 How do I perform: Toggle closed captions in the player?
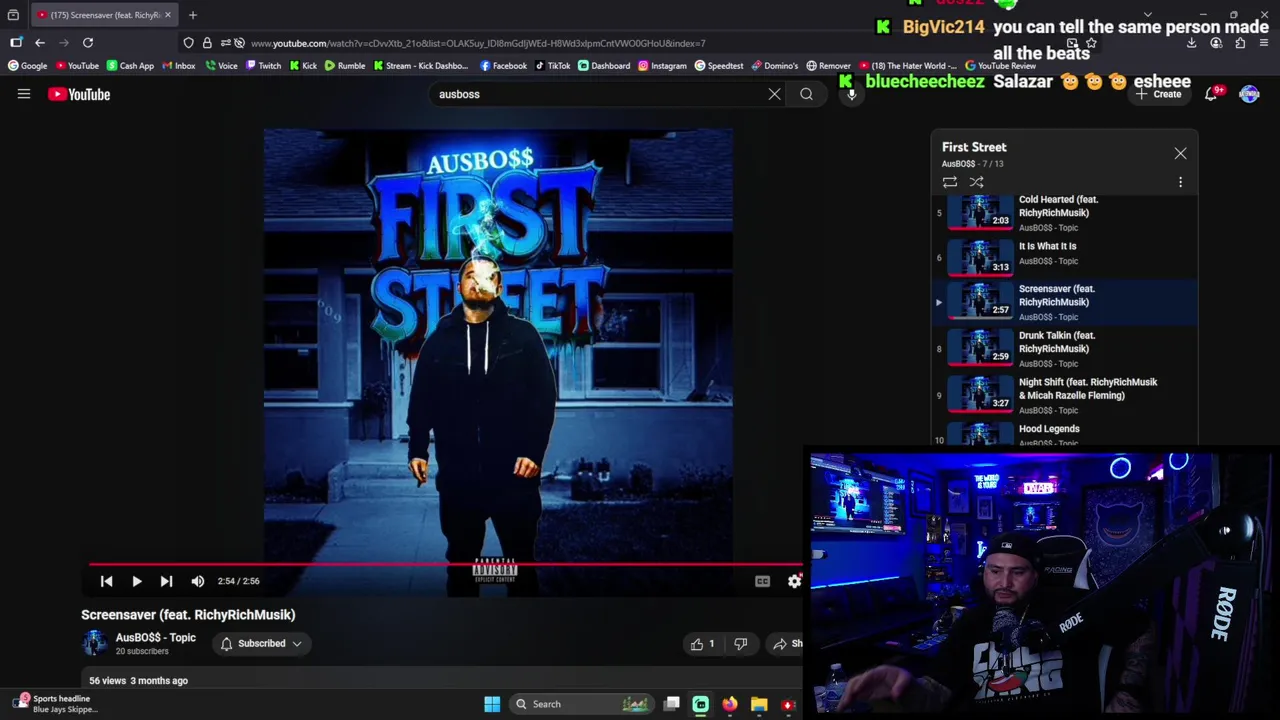coord(762,581)
